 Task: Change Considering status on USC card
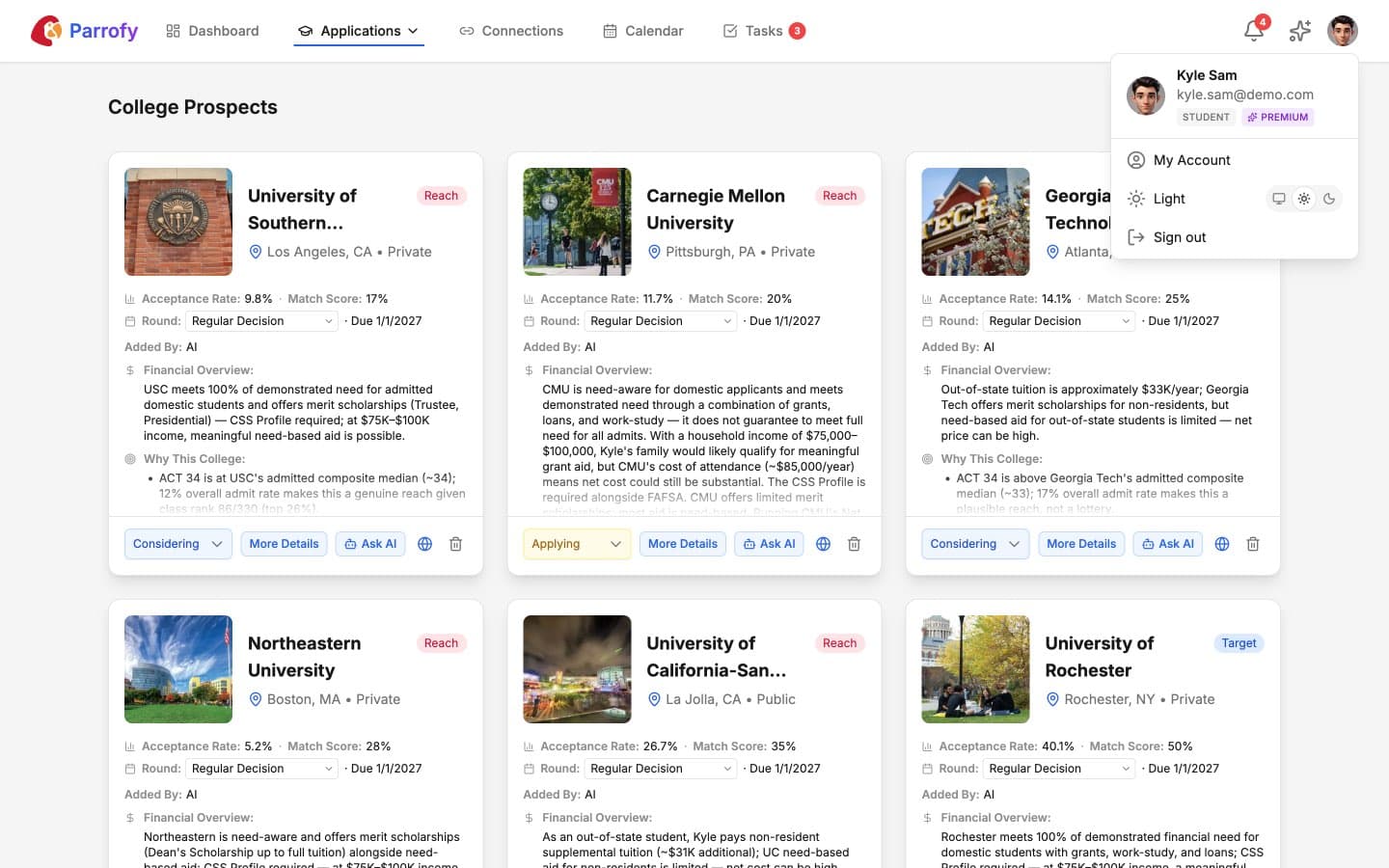[x=178, y=544]
